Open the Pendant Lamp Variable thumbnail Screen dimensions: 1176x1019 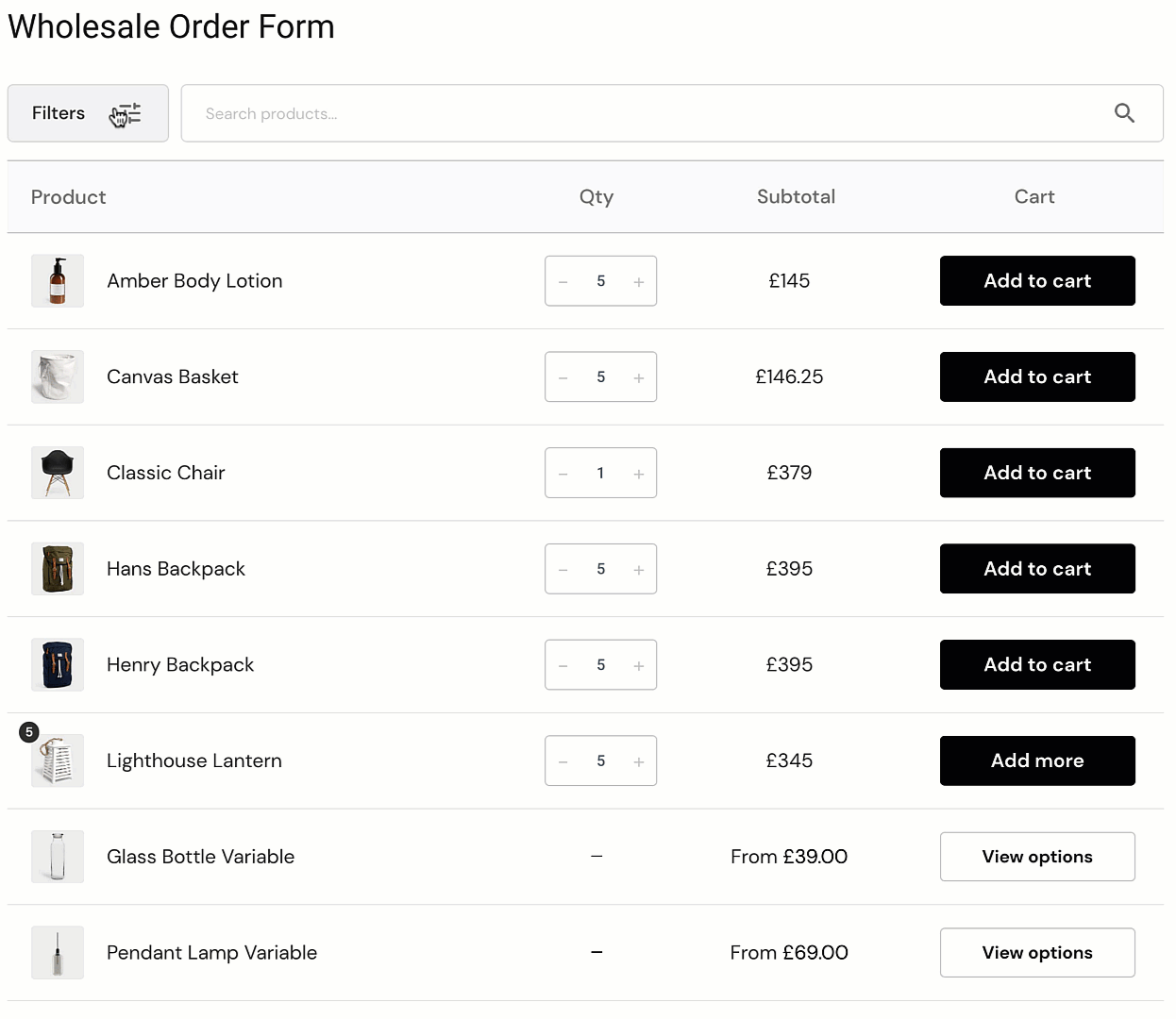point(58,952)
